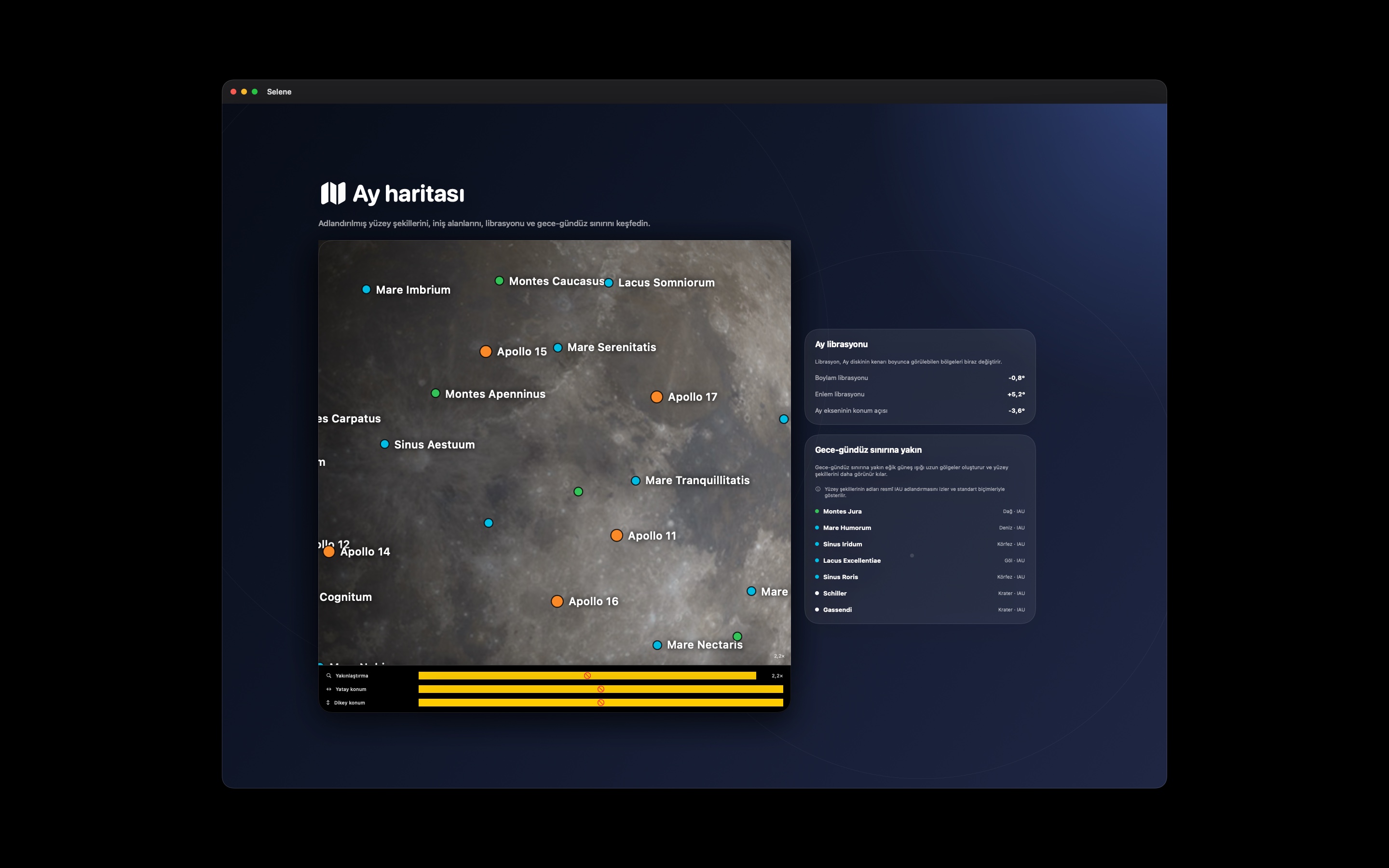Viewport: 1389px width, 868px height.
Task: Select the Schiller crater row
Action: [920, 593]
